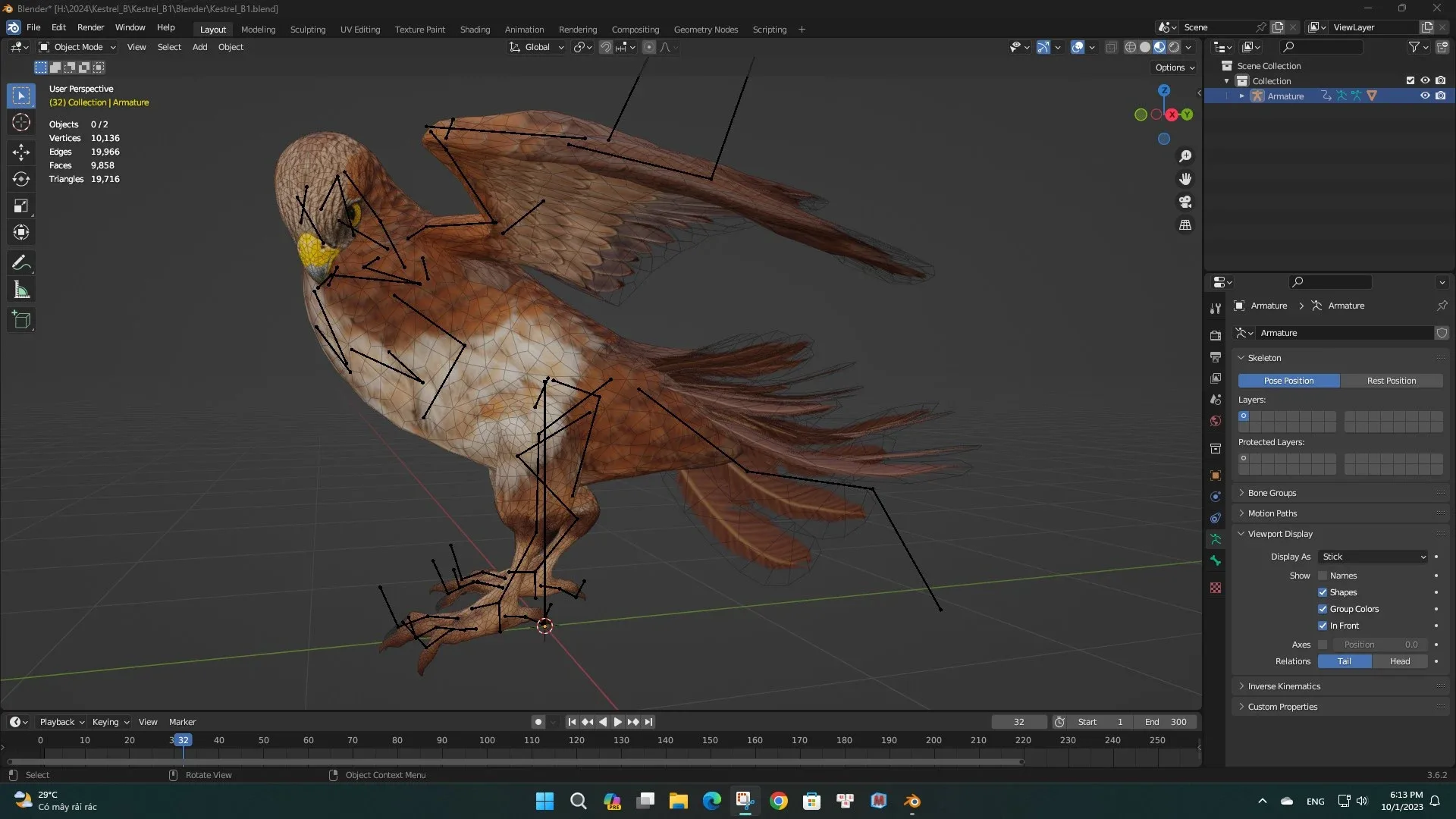1456x819 pixels.
Task: Play the animation forward
Action: click(x=618, y=722)
